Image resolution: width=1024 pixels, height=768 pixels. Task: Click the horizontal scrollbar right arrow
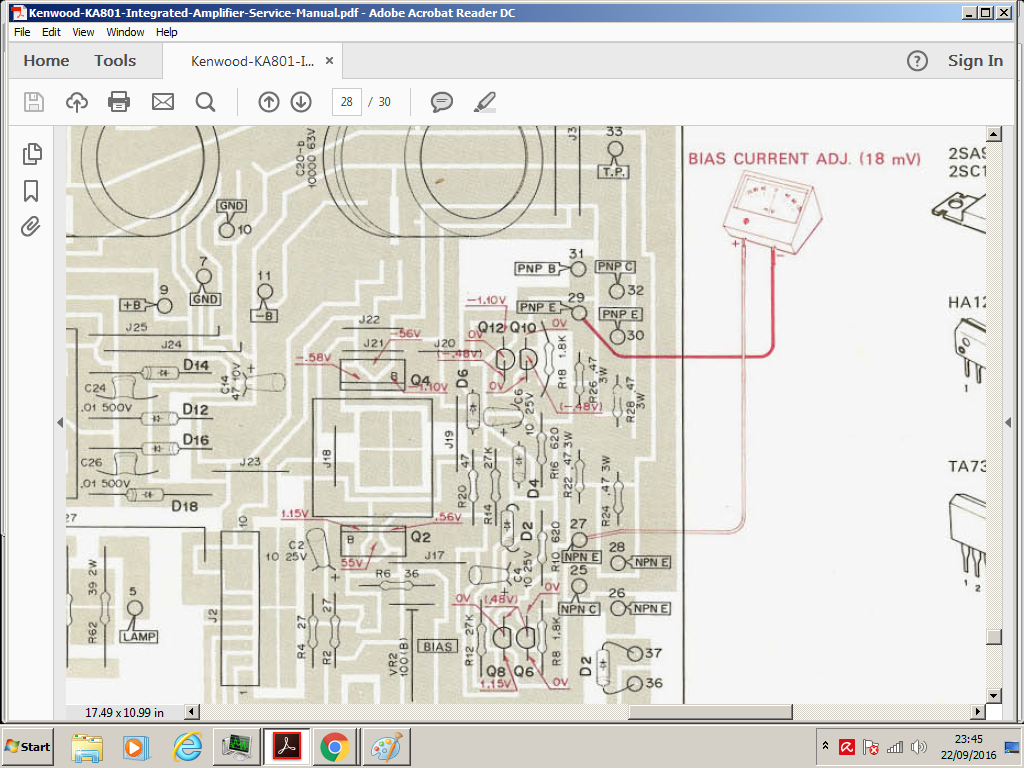[x=978, y=712]
